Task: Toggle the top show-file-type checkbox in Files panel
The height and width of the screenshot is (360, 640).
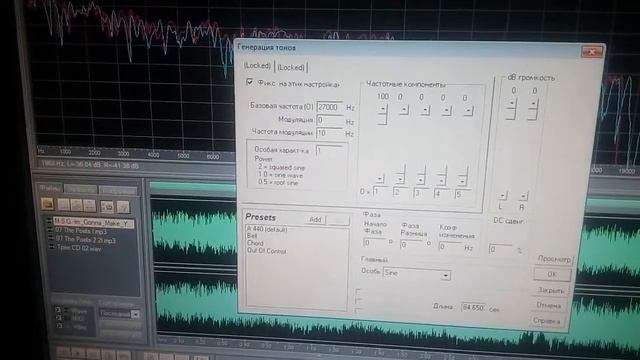Action: (x=58, y=310)
